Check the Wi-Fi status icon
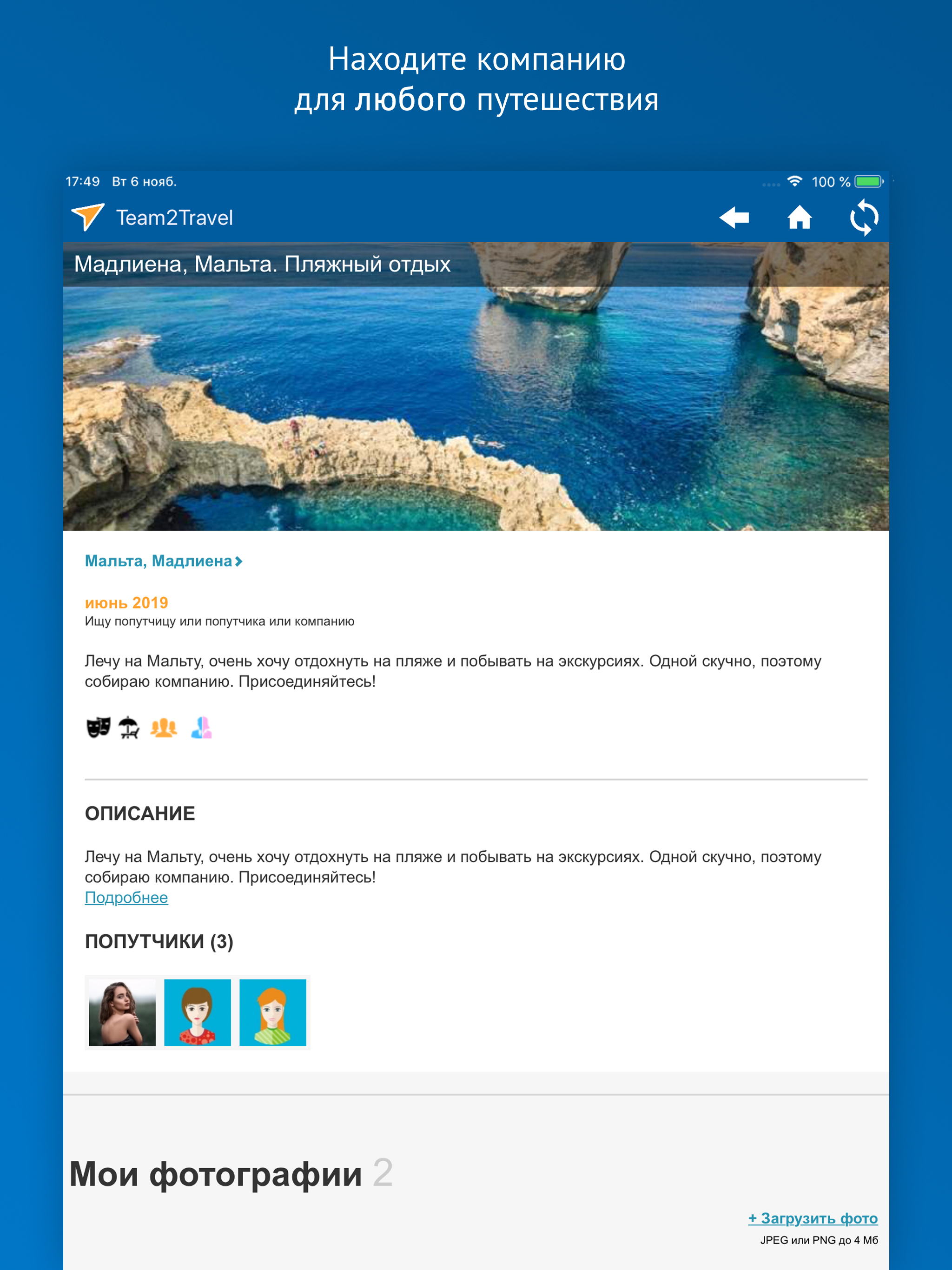952x1270 pixels. [x=795, y=181]
